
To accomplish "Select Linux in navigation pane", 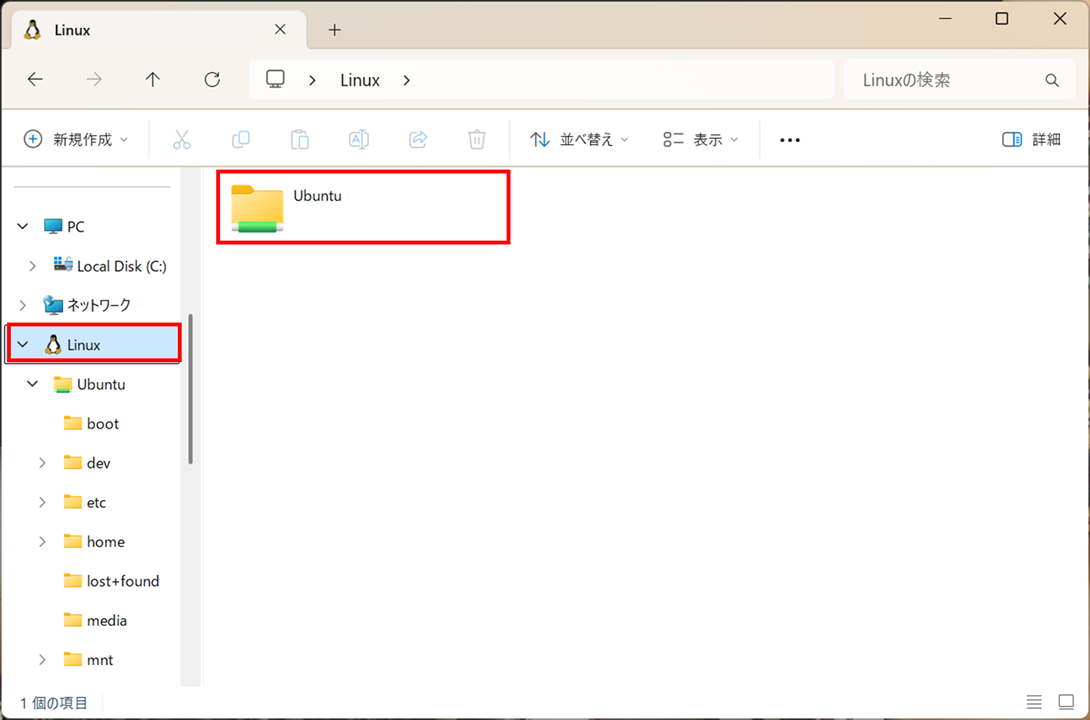I will [x=84, y=345].
